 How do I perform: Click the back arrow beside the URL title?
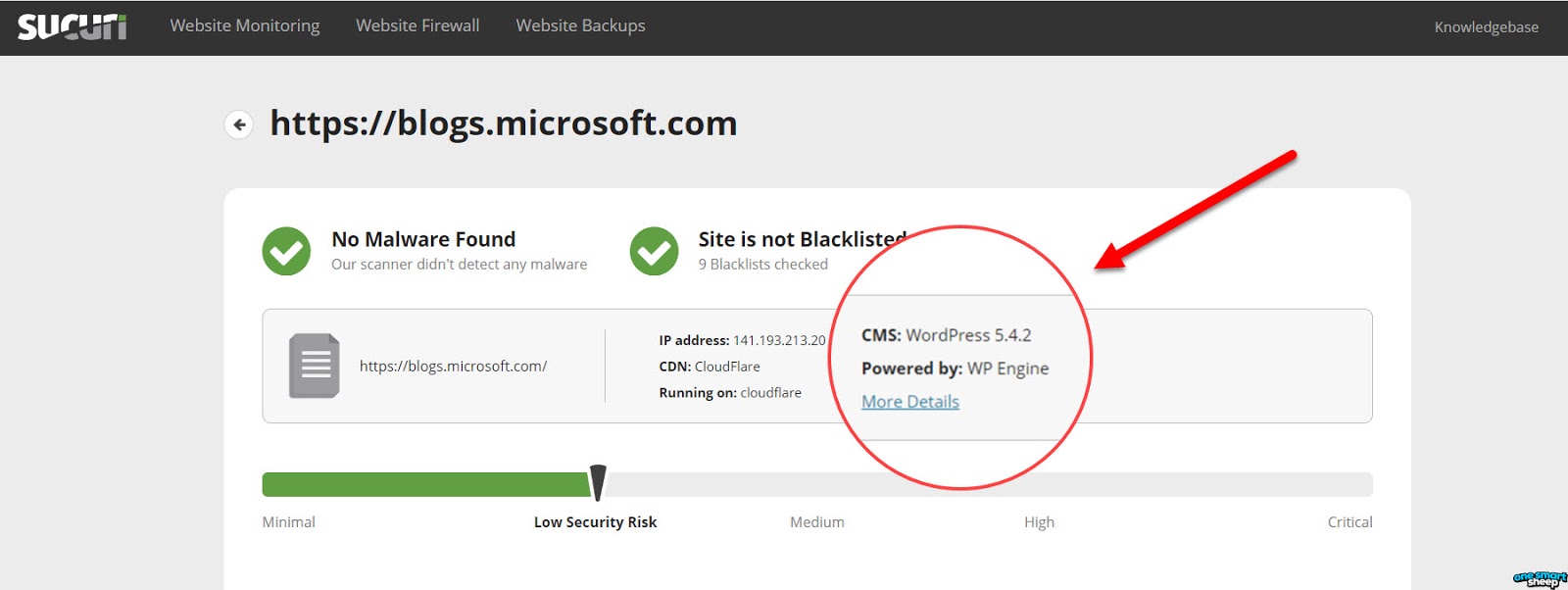click(239, 124)
